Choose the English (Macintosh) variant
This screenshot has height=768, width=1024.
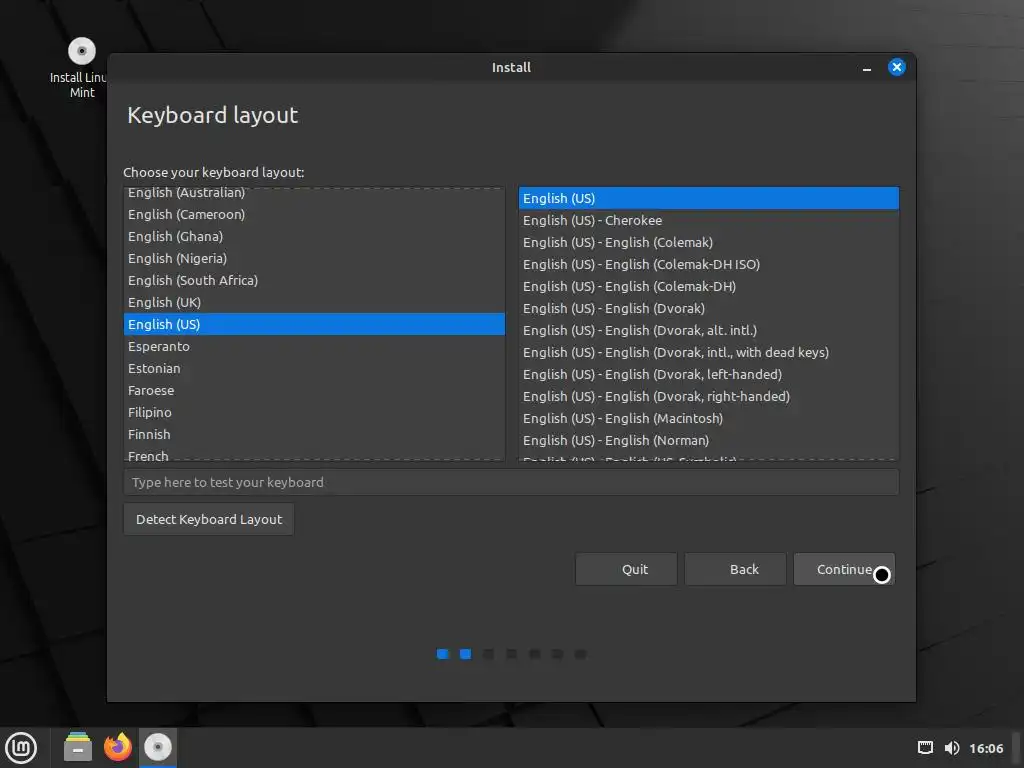[709, 419]
